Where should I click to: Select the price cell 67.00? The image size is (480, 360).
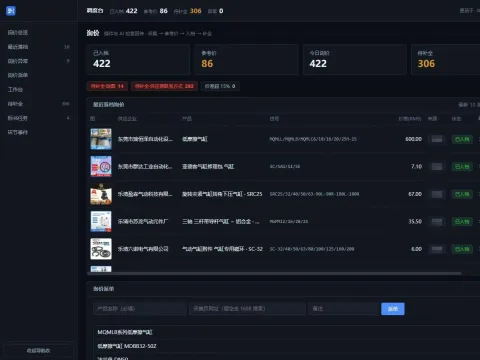415,194
